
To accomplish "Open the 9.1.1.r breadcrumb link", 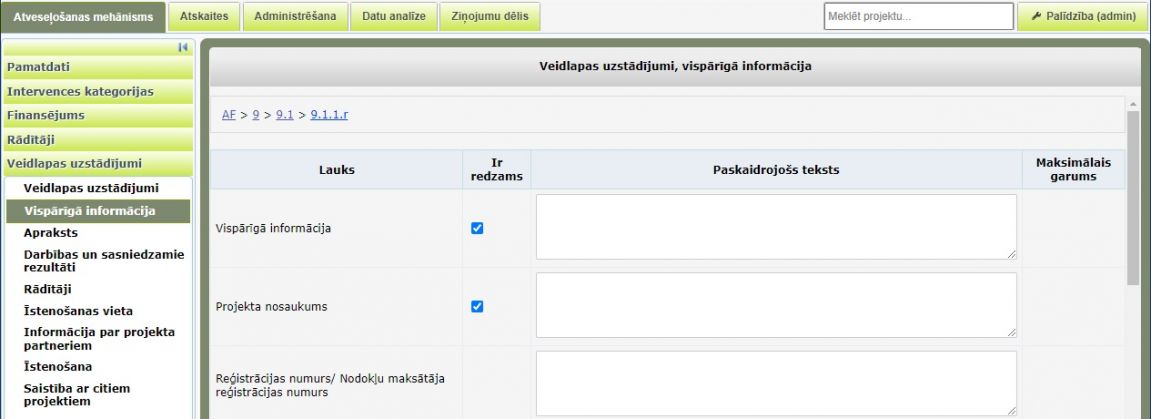I will click(329, 115).
